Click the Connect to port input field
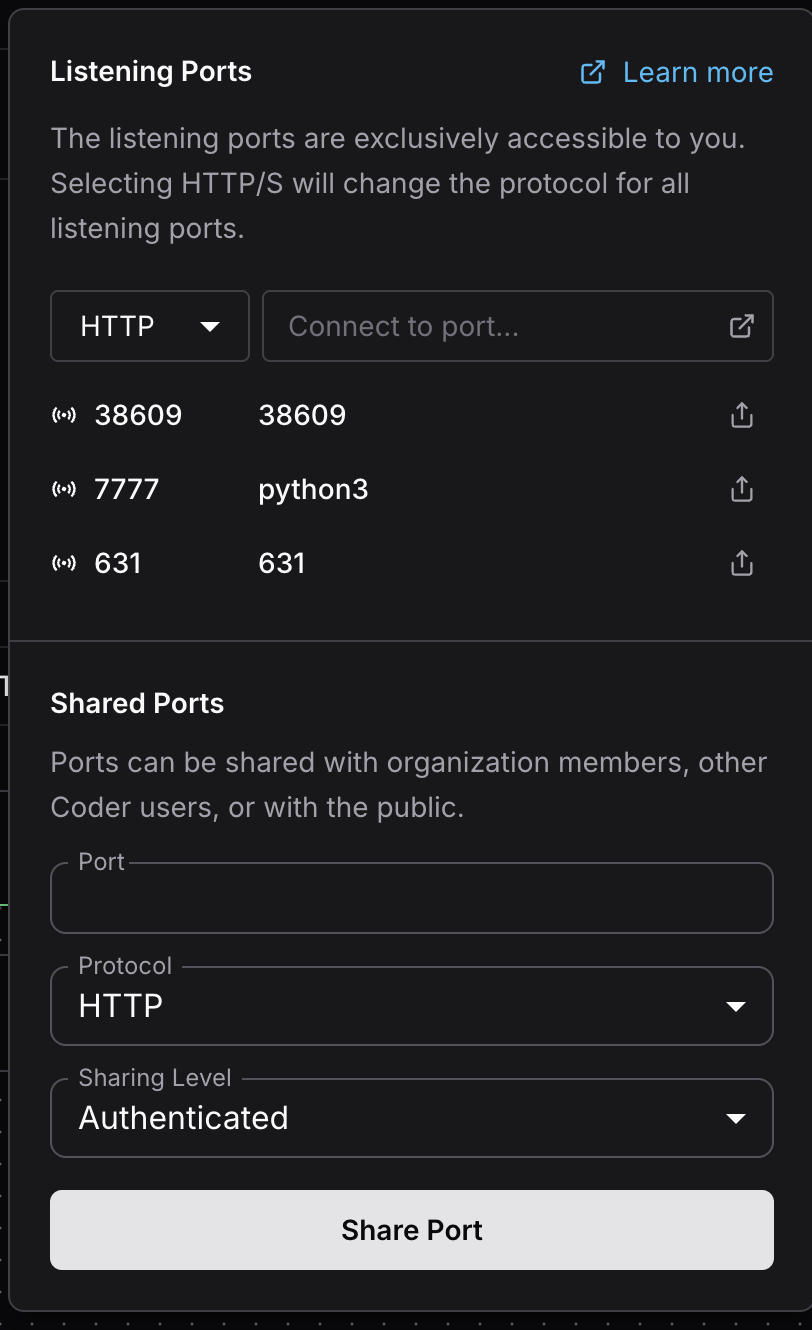Image resolution: width=812 pixels, height=1330 pixels. pos(500,326)
